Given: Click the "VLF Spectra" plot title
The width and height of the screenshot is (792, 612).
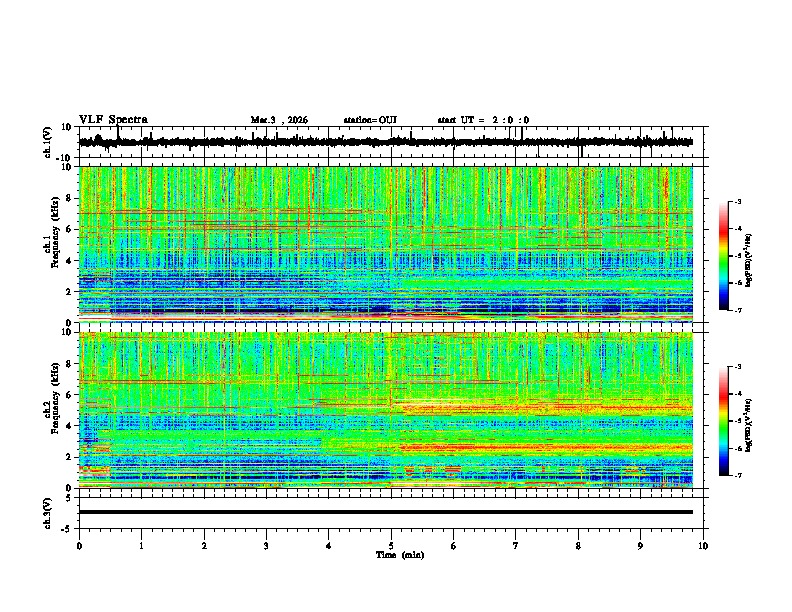Looking at the screenshot, I should [113, 120].
